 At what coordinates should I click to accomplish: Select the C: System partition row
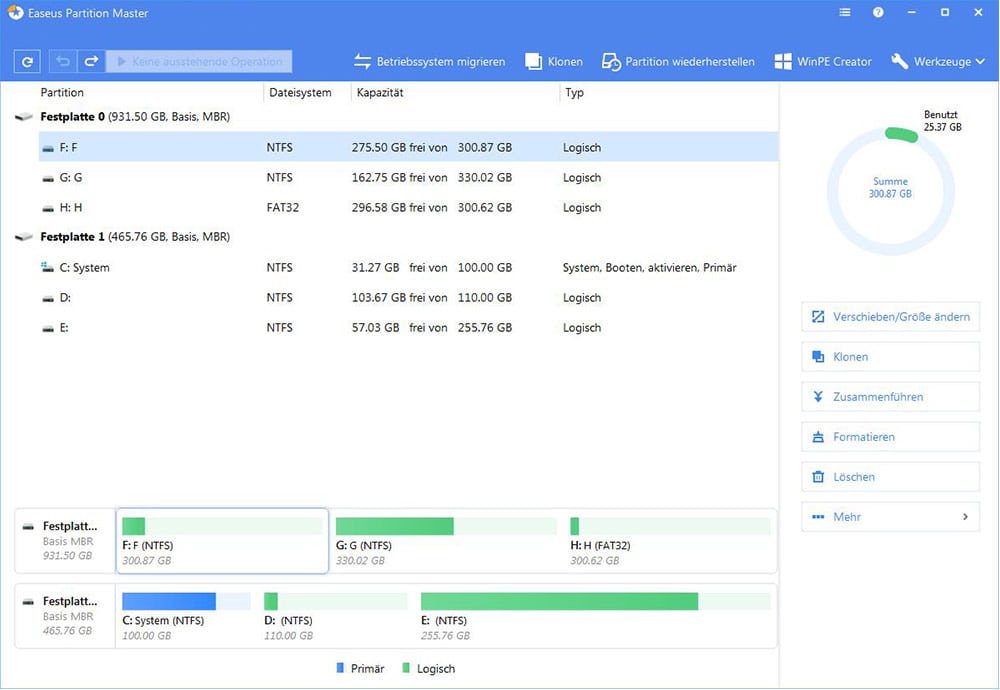tap(408, 267)
